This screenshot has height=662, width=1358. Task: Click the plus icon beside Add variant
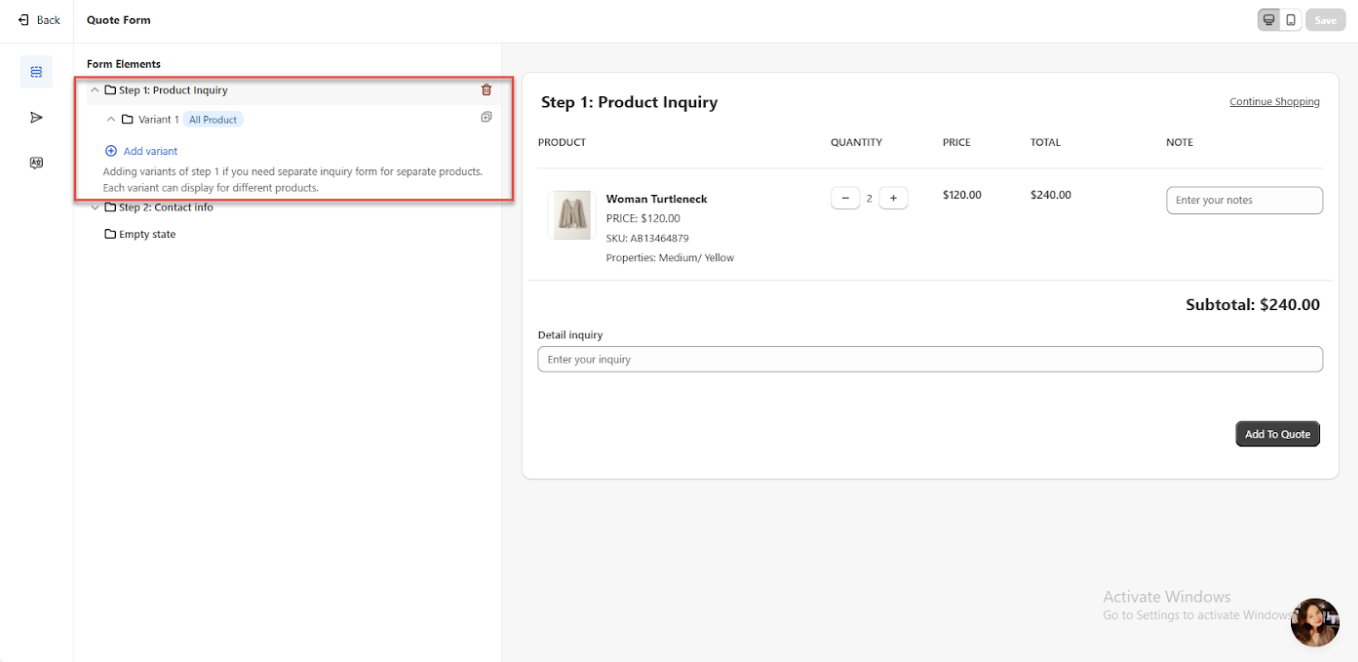point(111,151)
